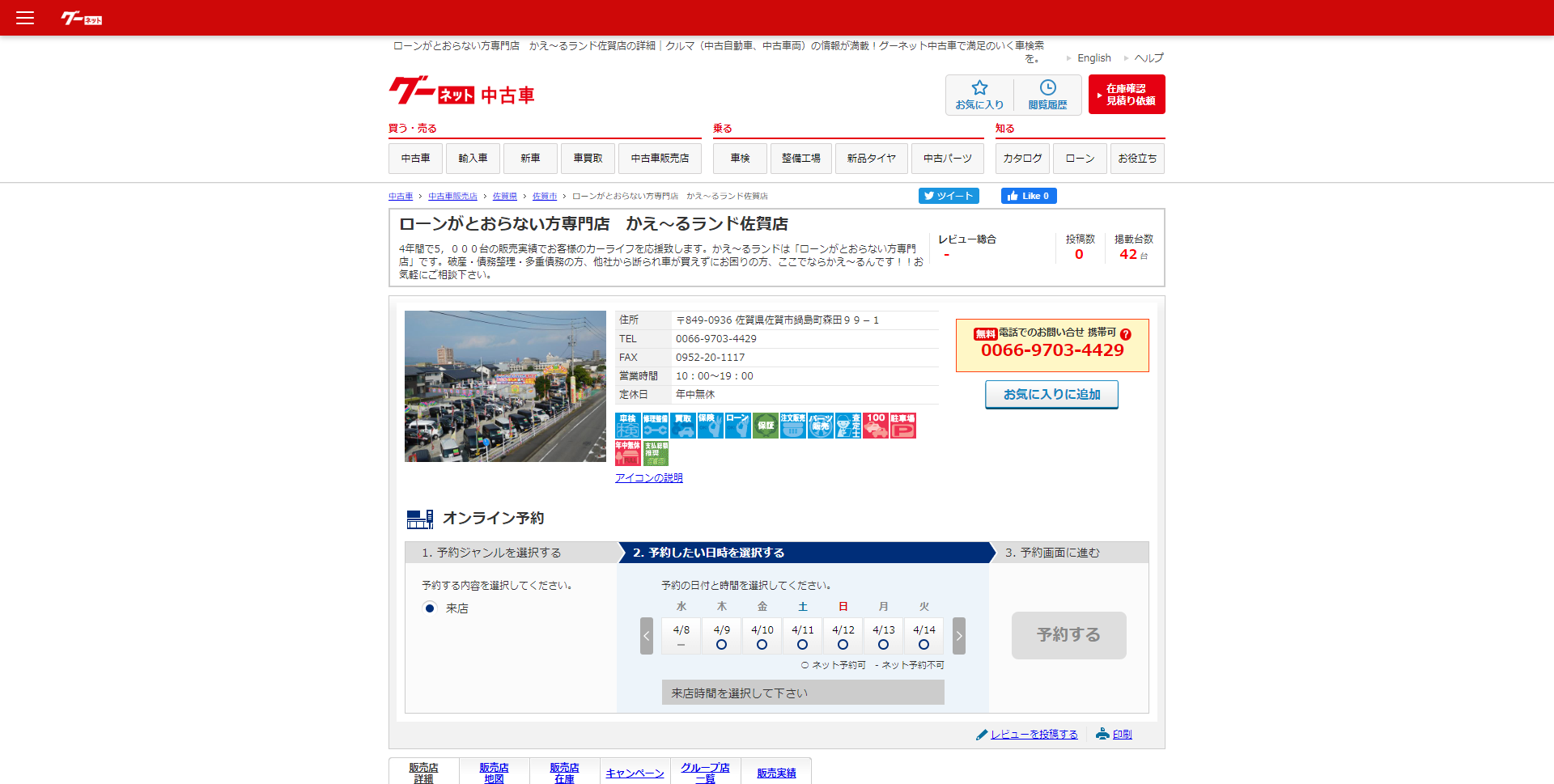1554x784 pixels.
Task: Open 閲覧履歴 browsing history clock icon
Action: [1047, 95]
